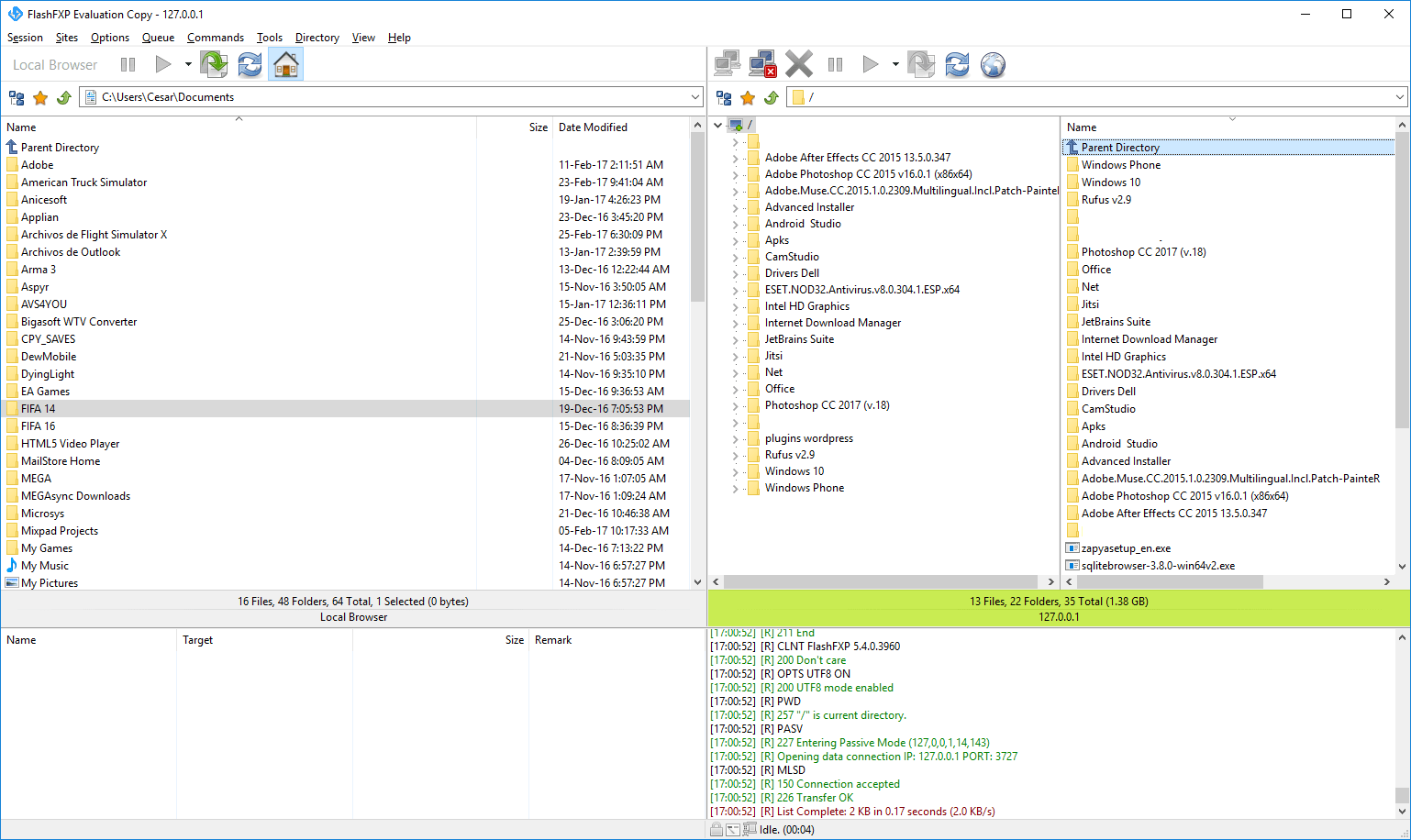Open the Sites menu
Screen dimensions: 1411x840
point(66,38)
